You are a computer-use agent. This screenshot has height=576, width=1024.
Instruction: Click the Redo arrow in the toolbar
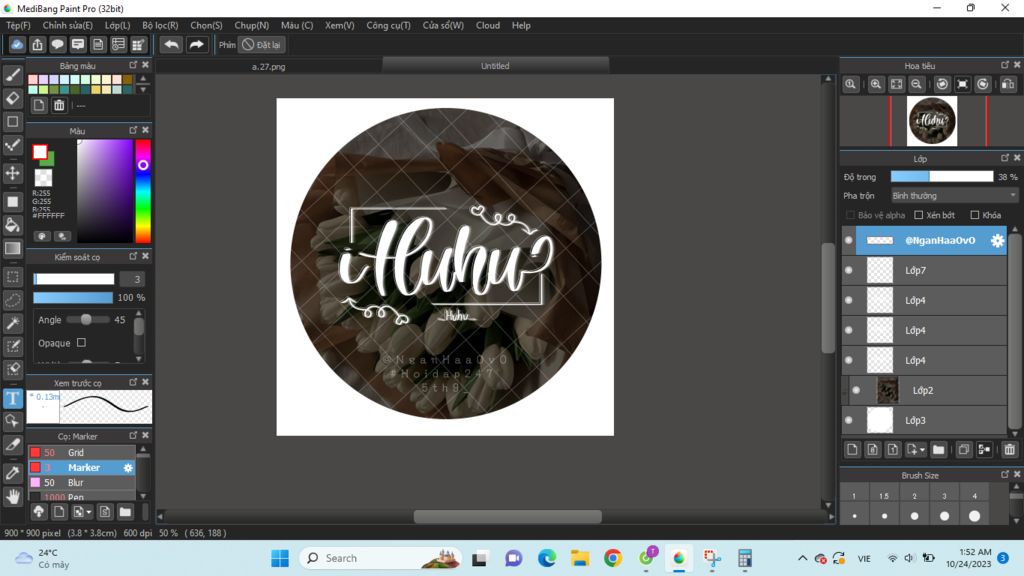(x=196, y=44)
